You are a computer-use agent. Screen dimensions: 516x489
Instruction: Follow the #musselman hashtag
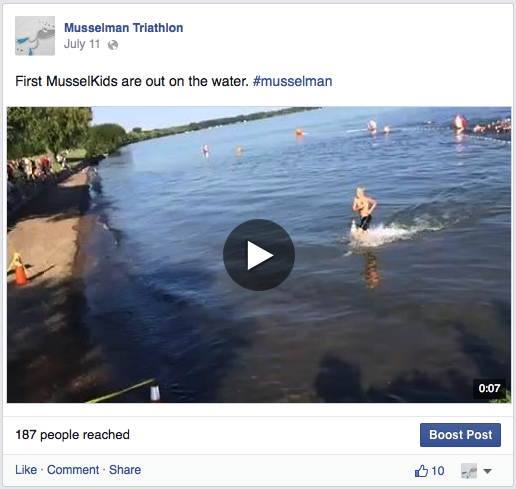[x=292, y=81]
